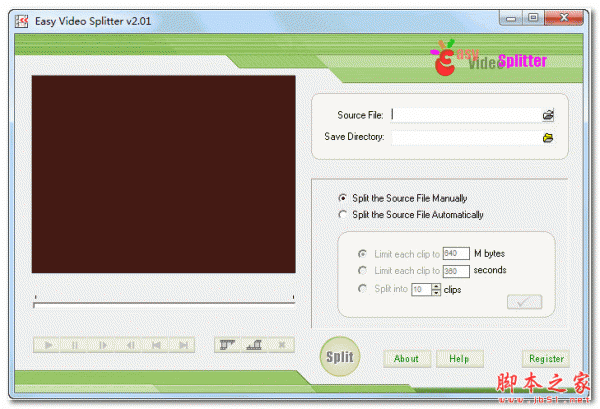
Task: Jump to the end of the video
Action: click(183, 345)
